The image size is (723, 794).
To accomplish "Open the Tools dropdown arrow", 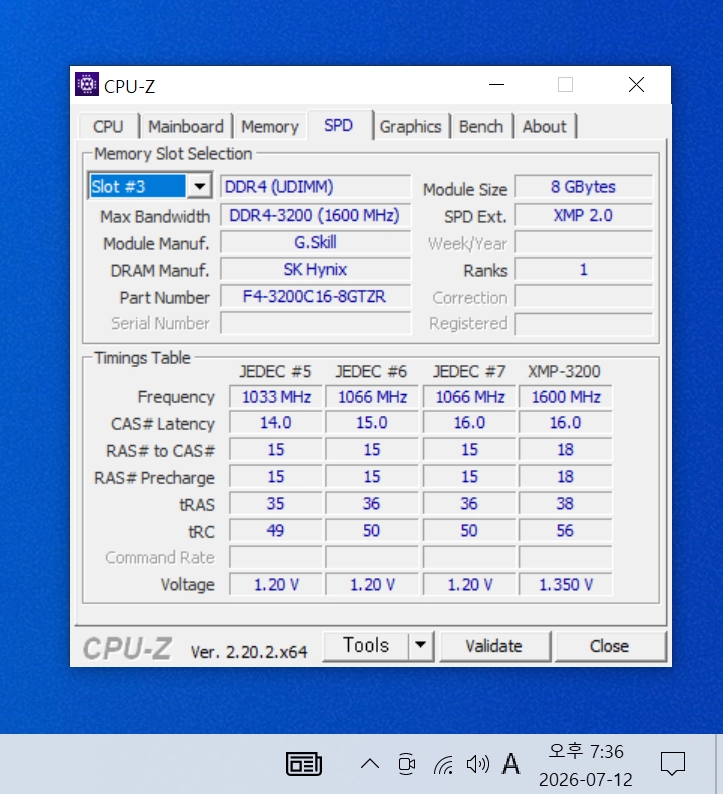I will (x=421, y=645).
